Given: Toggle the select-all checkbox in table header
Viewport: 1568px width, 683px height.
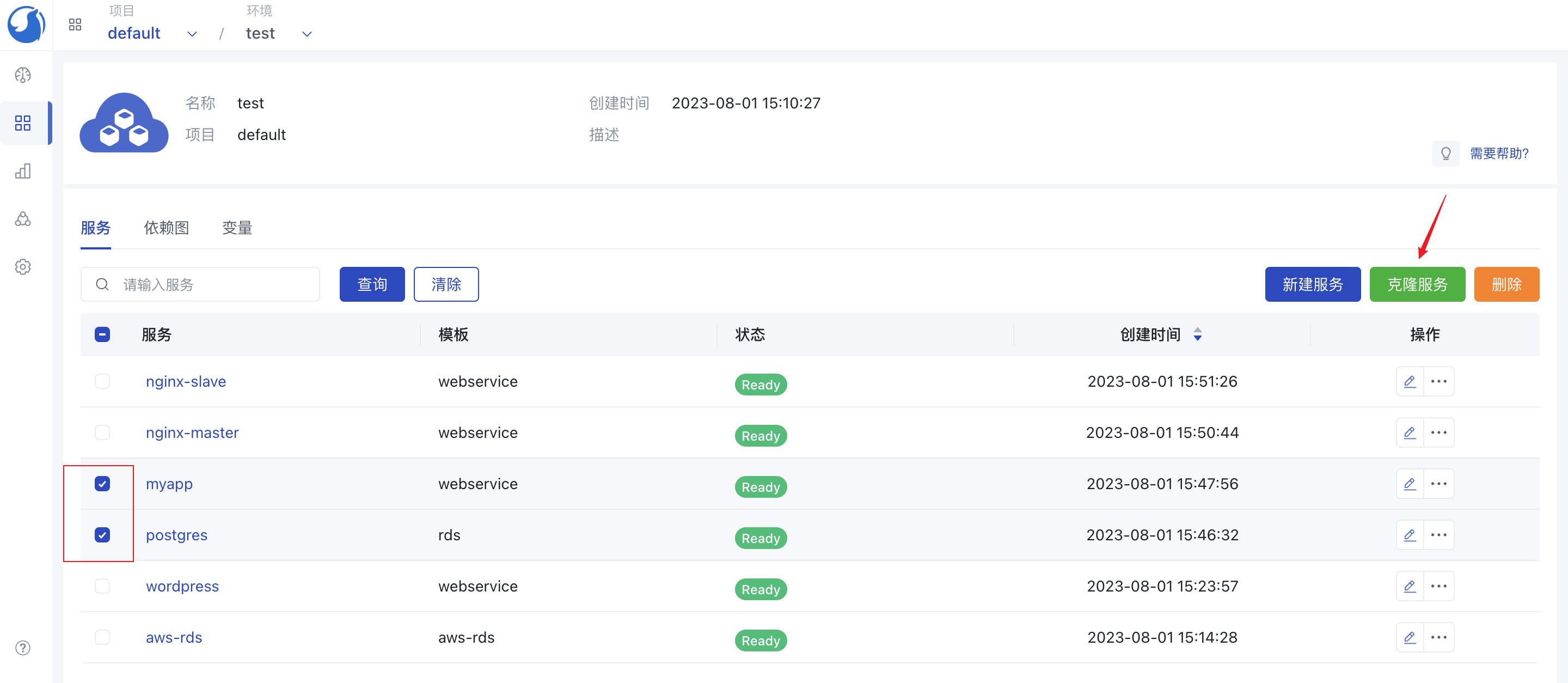Looking at the screenshot, I should [102, 334].
